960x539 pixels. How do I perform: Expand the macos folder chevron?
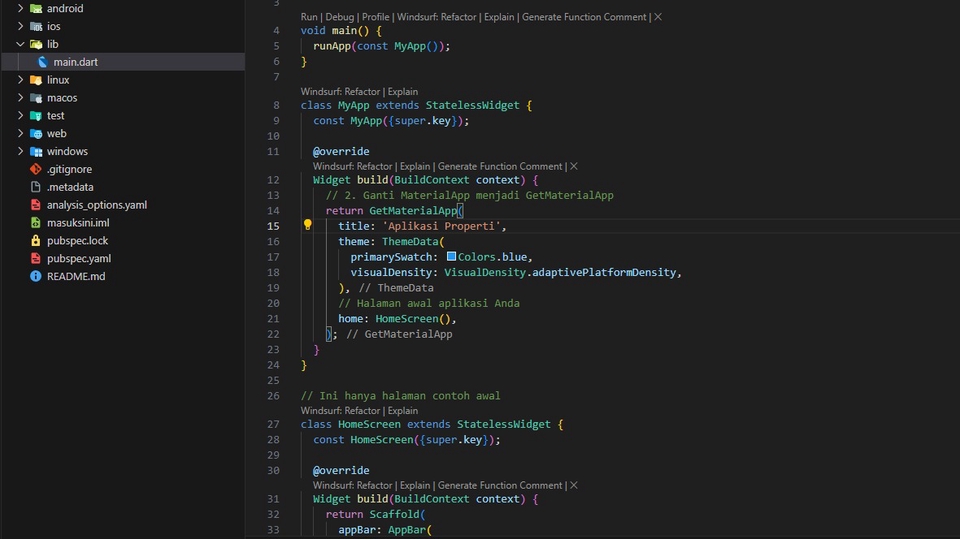click(20, 97)
